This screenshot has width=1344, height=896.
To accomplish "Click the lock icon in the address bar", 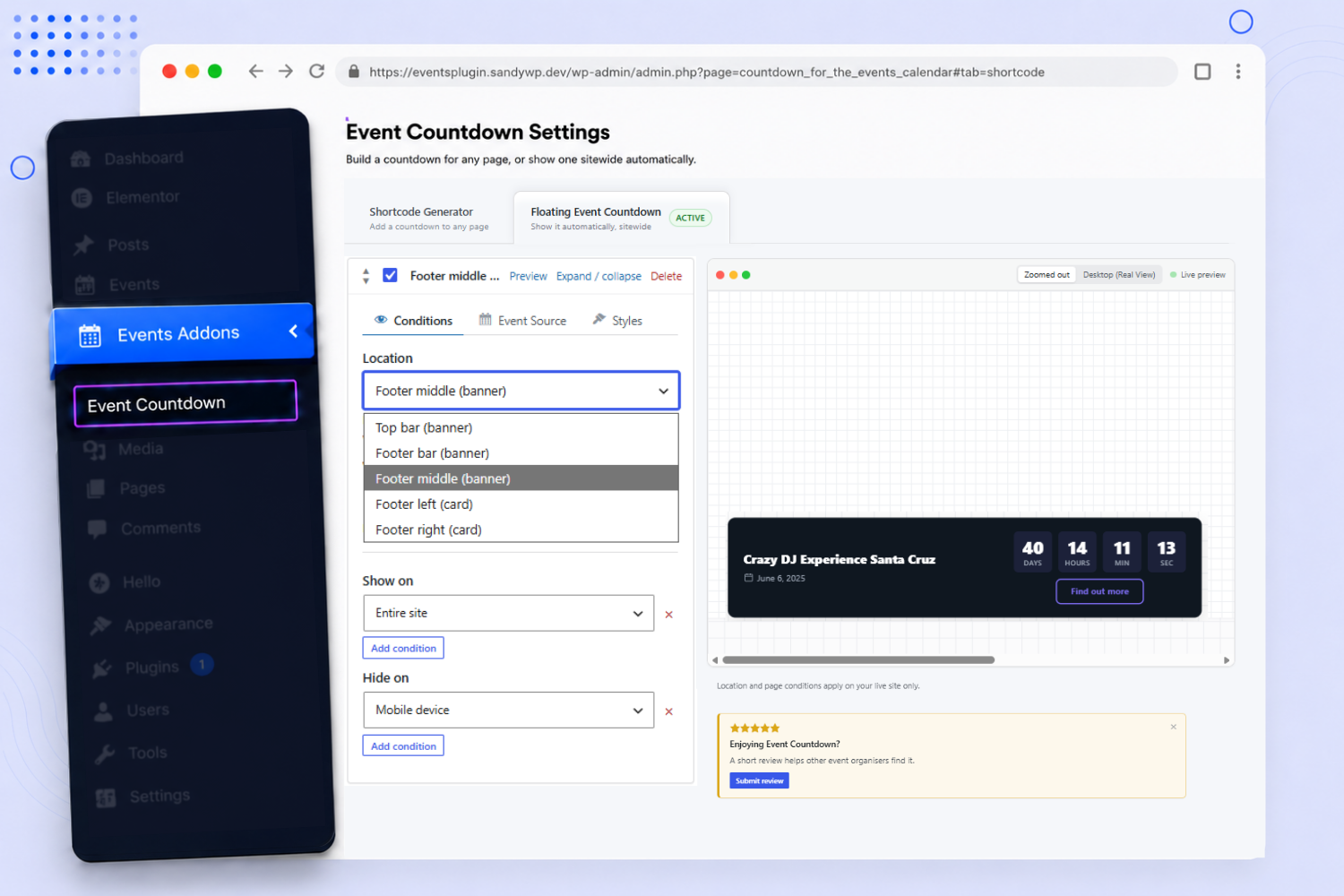I will click(x=354, y=72).
